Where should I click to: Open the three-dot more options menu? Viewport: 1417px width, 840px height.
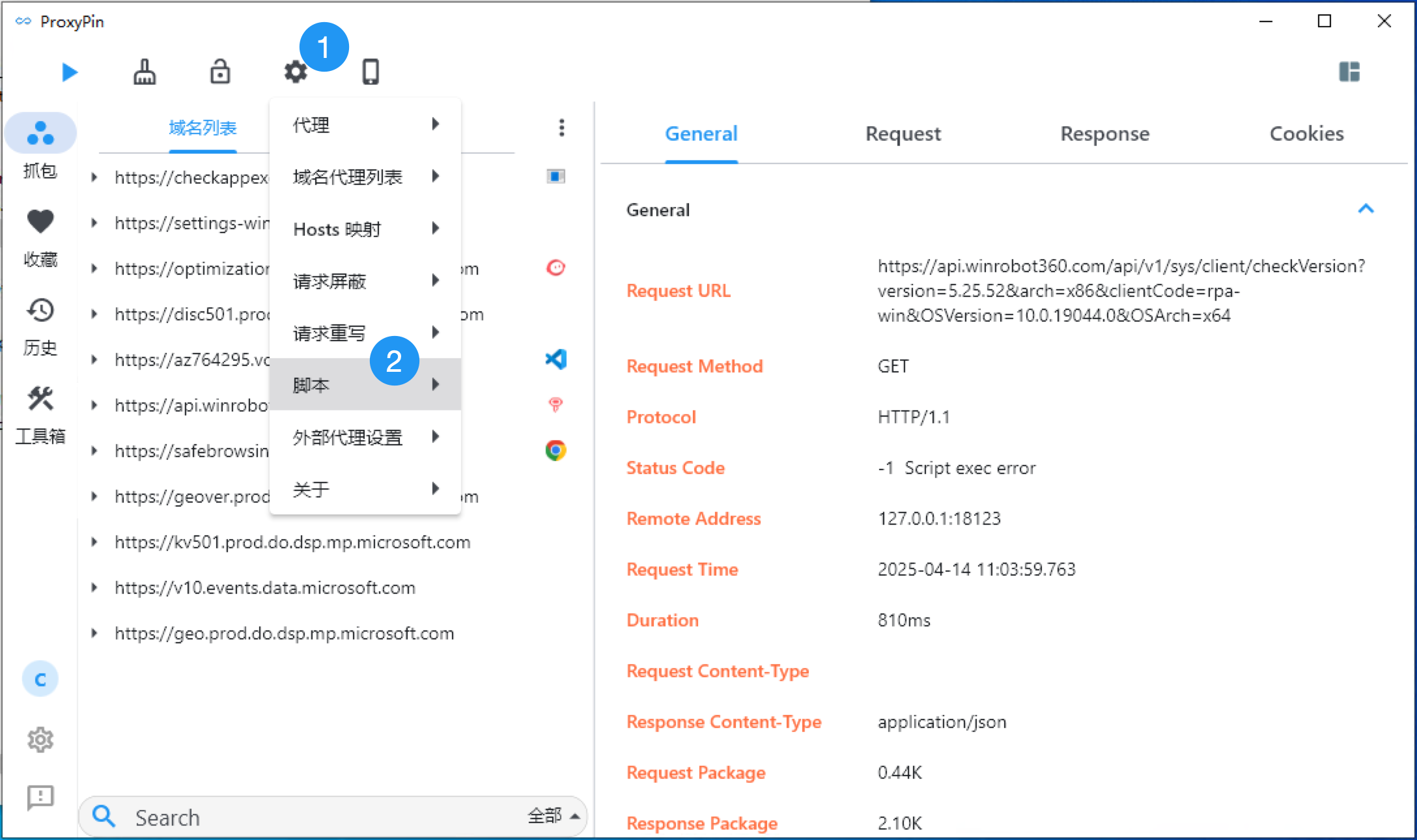[561, 128]
